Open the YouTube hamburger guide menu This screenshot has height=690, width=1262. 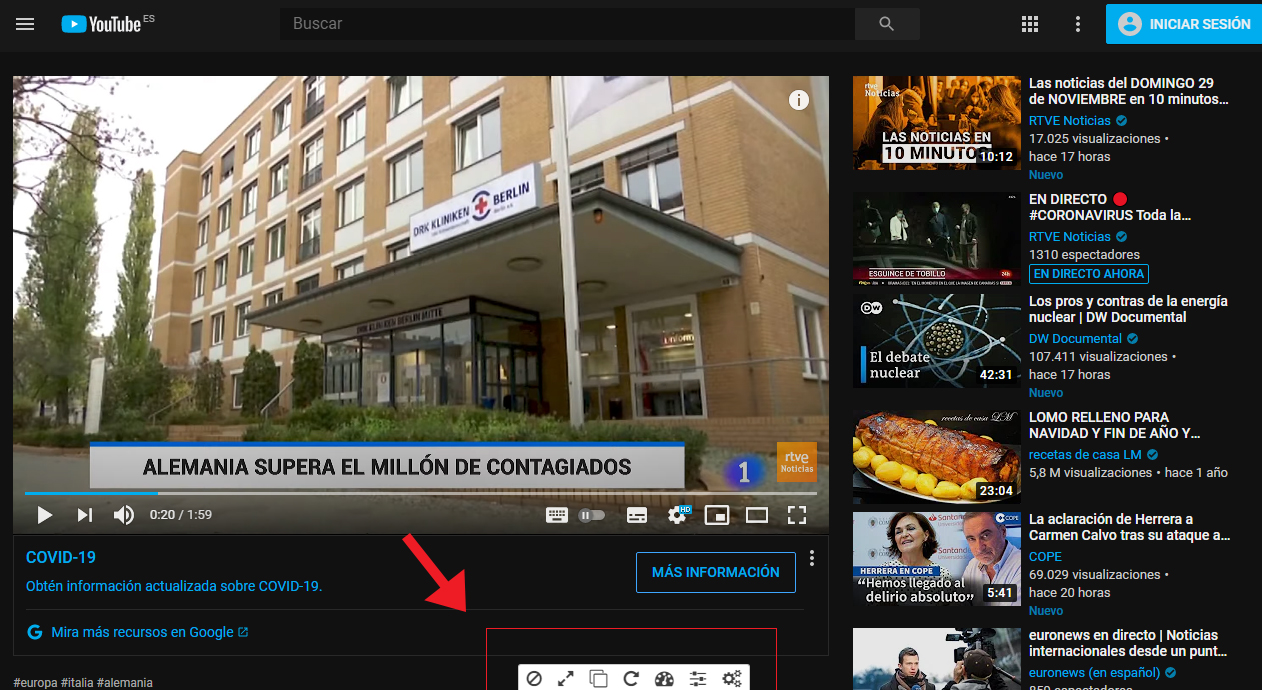(25, 24)
